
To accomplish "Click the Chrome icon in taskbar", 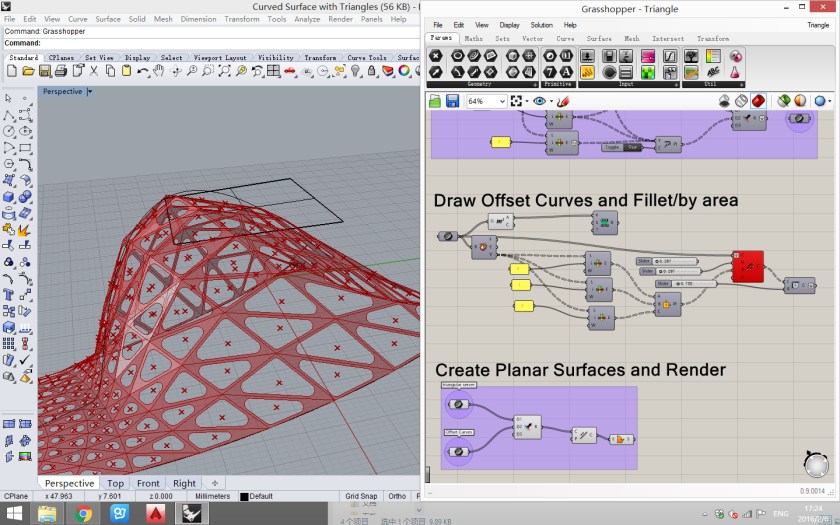I will [84, 513].
